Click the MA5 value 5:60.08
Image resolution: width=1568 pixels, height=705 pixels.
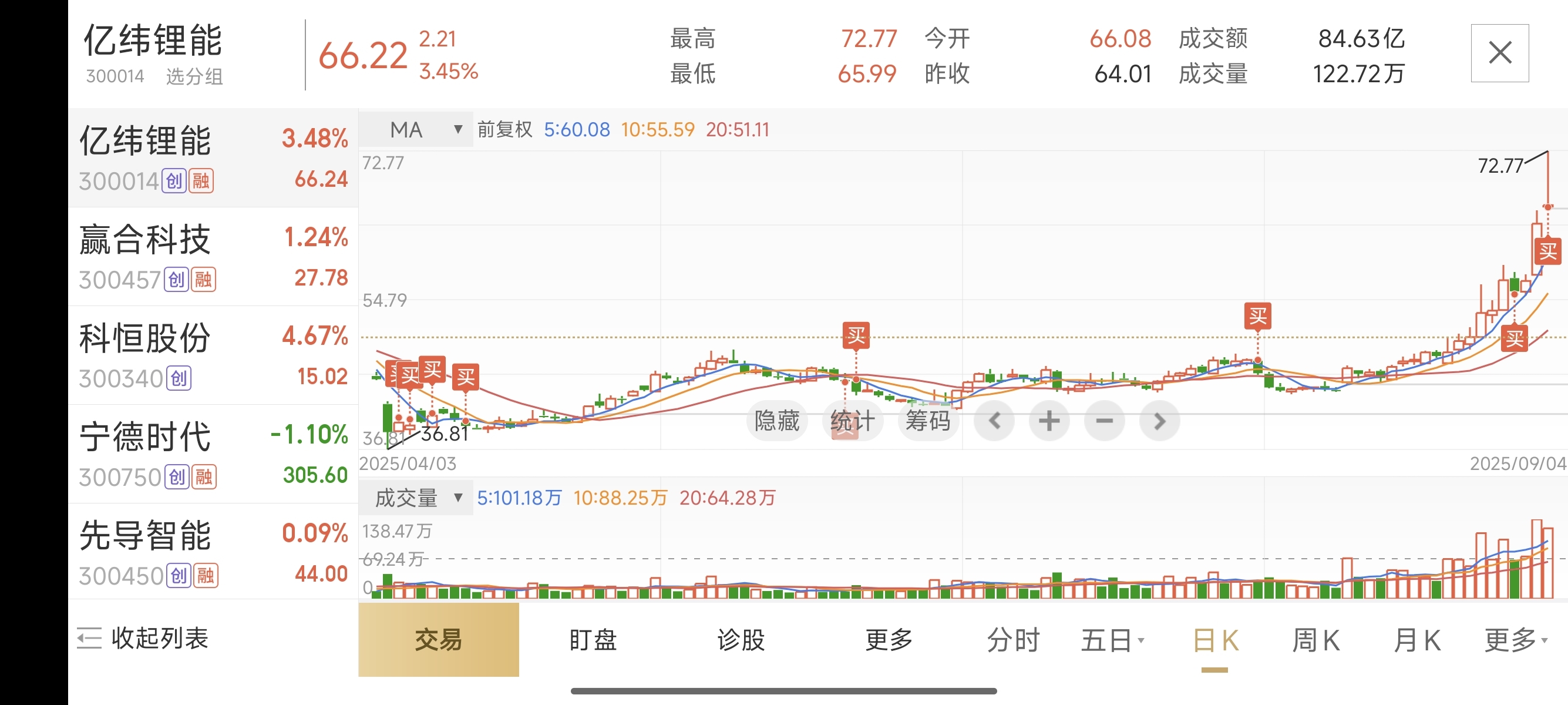[577, 130]
